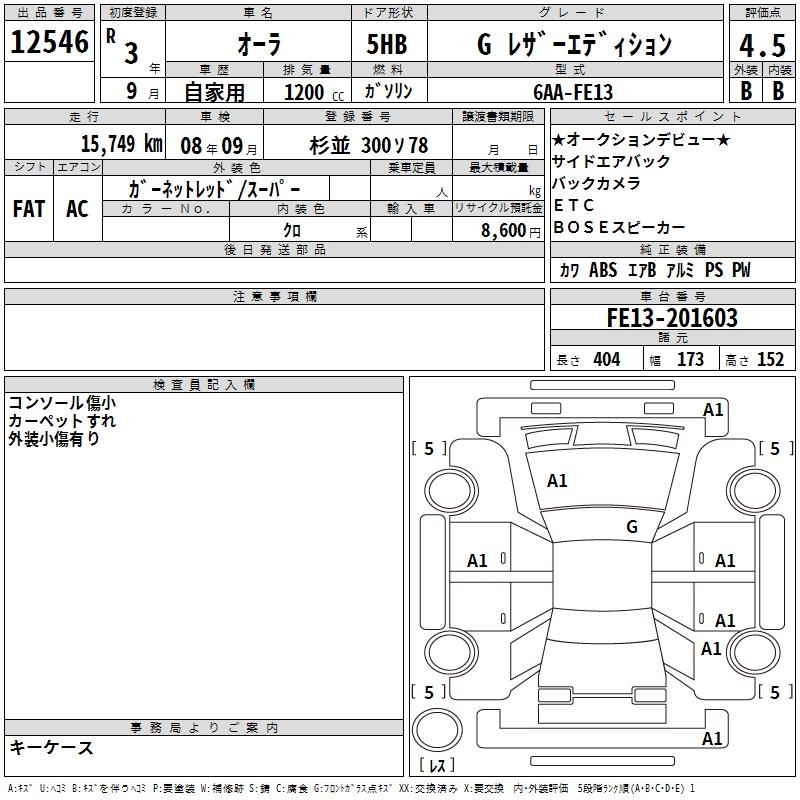
Task: Select A1 mark at rear bumper corner
Action: tap(712, 738)
